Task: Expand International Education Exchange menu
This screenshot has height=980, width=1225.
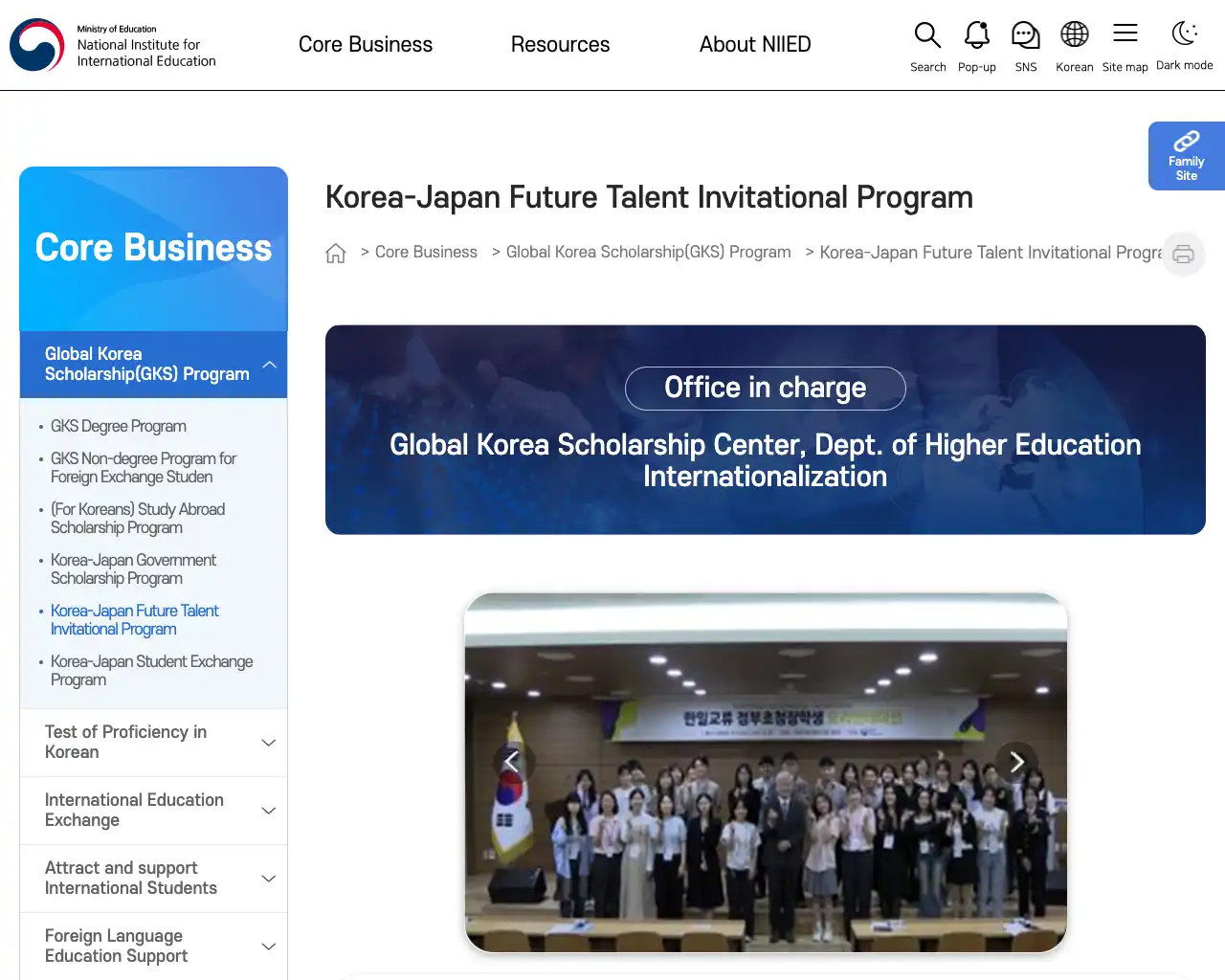Action: click(153, 811)
